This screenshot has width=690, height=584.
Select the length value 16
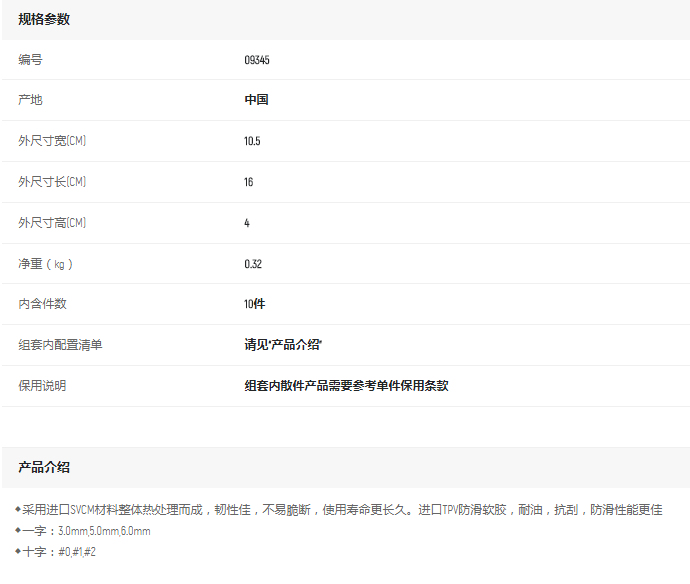pos(249,182)
